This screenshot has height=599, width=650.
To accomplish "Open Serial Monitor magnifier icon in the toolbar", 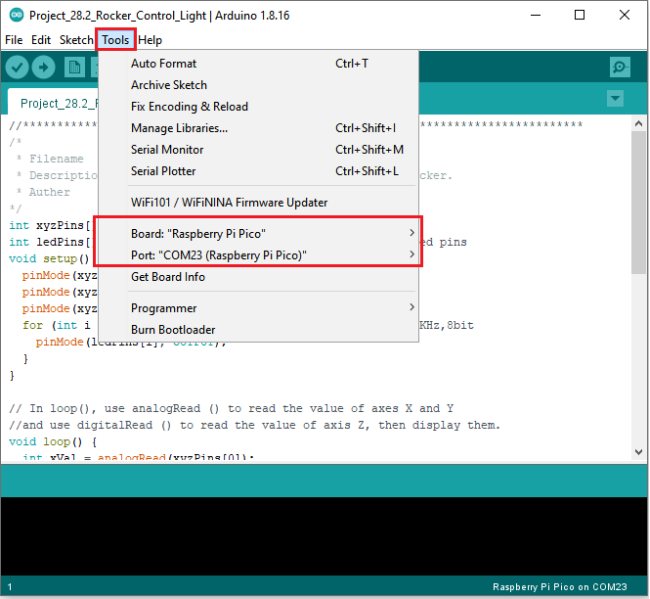I will click(620, 67).
